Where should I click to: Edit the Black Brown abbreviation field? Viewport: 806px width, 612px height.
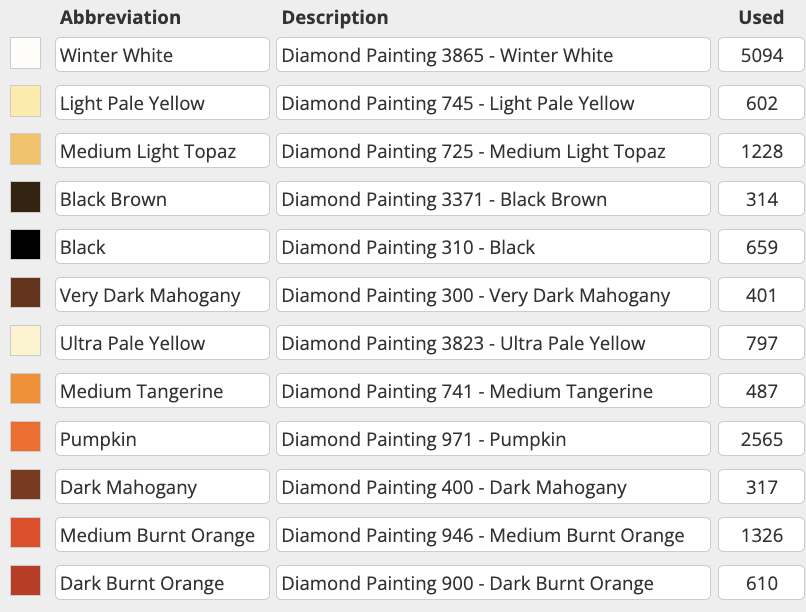[162, 199]
